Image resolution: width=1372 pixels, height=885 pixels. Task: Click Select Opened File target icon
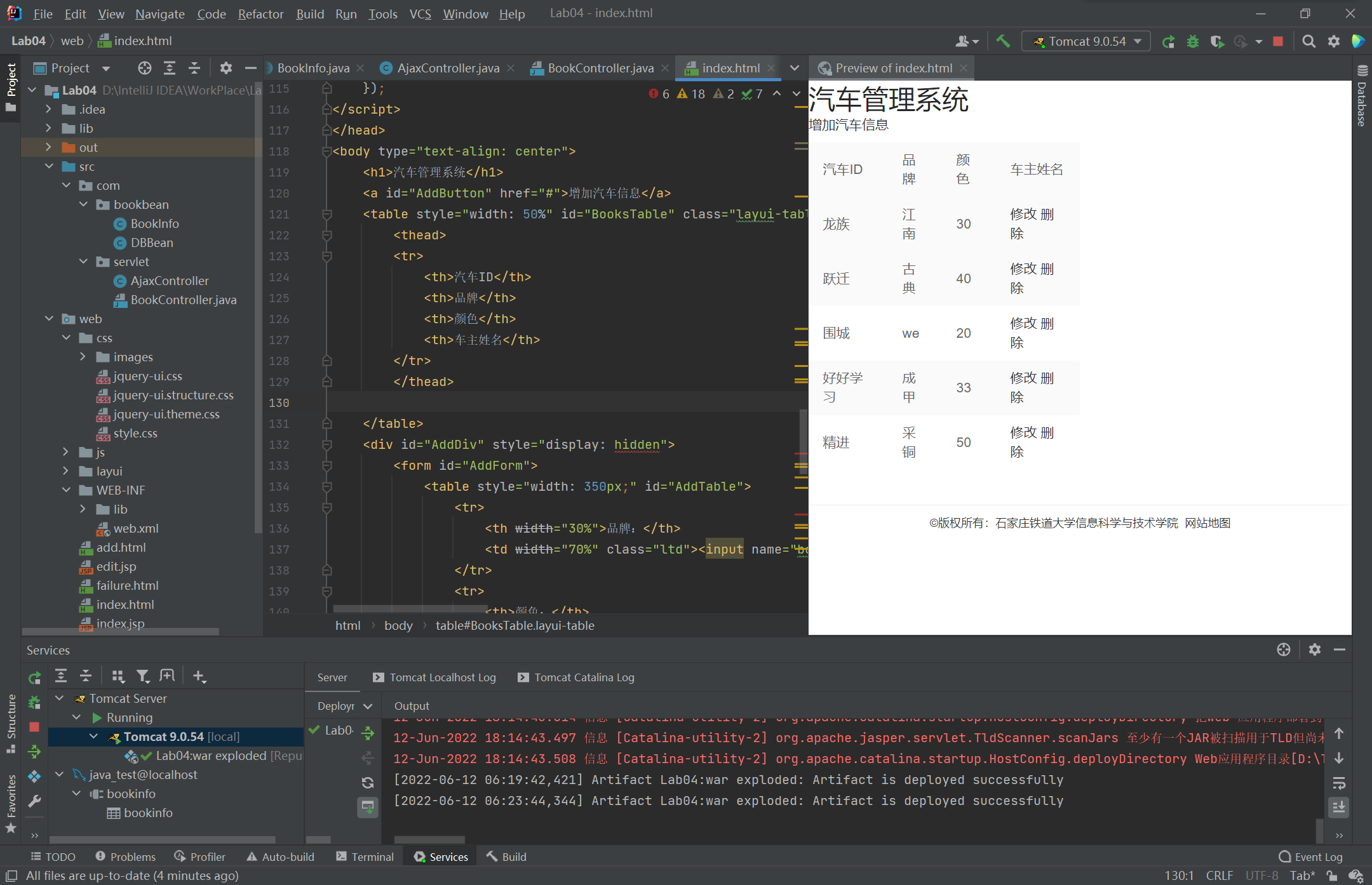pos(145,68)
